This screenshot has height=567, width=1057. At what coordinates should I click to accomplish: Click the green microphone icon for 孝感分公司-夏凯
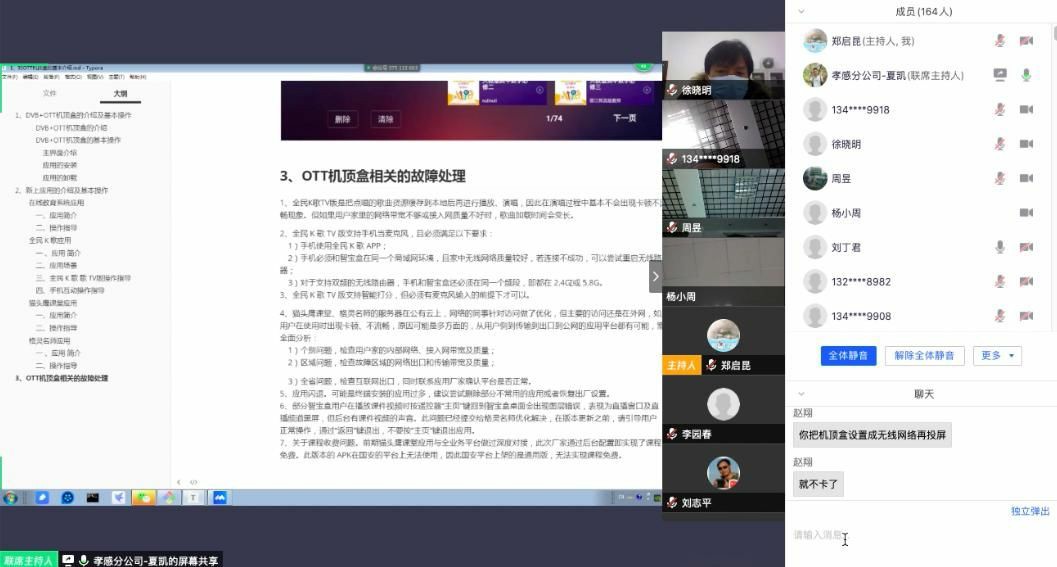tap(1026, 75)
